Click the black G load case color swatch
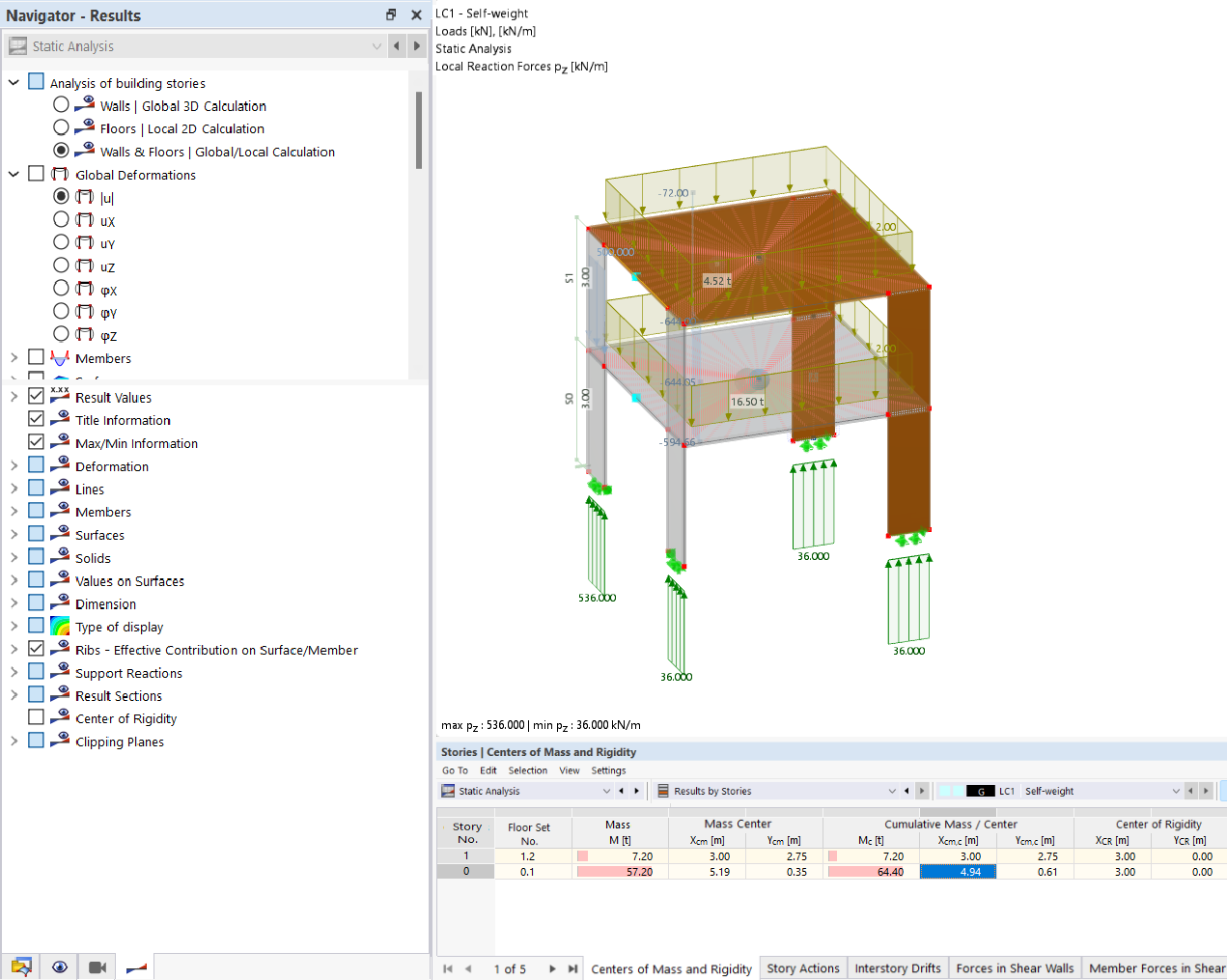 click(x=980, y=791)
